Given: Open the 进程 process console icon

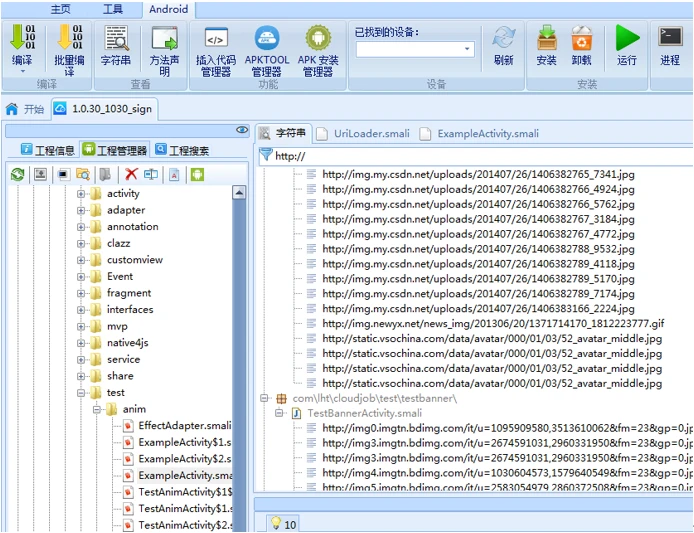Looking at the screenshot, I should (670, 37).
